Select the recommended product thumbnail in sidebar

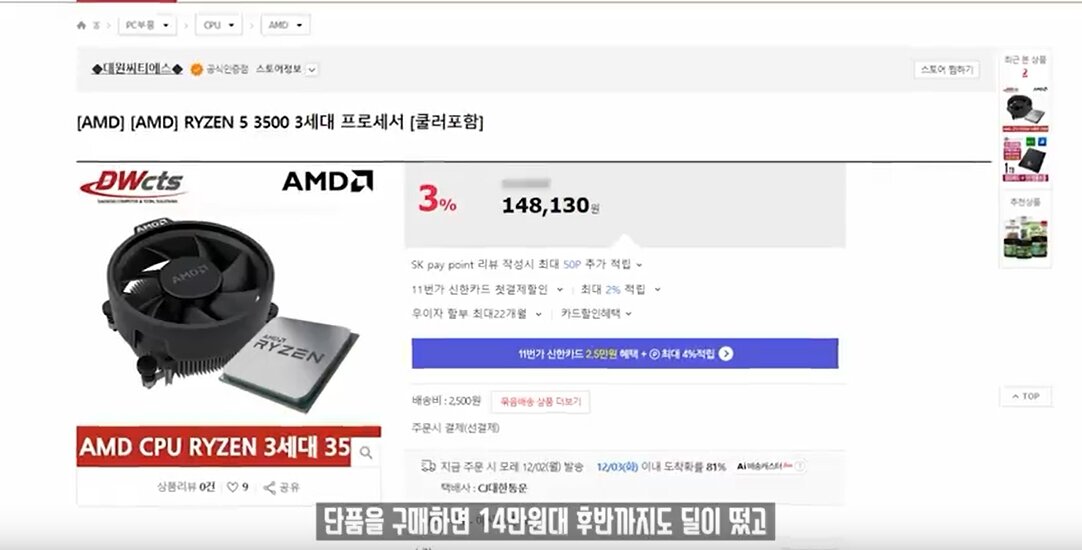point(1025,237)
